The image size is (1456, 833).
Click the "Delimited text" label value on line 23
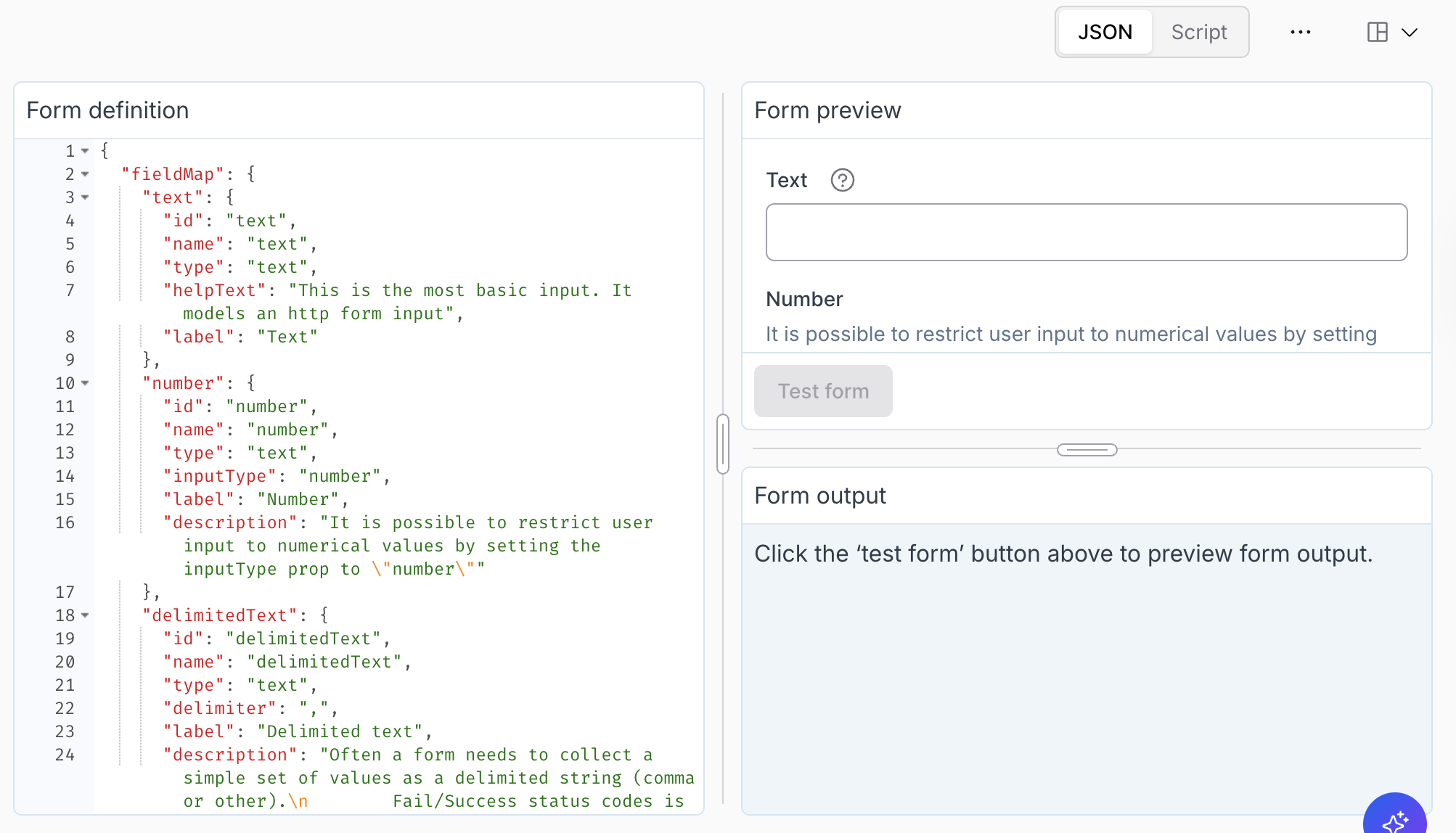(x=340, y=731)
